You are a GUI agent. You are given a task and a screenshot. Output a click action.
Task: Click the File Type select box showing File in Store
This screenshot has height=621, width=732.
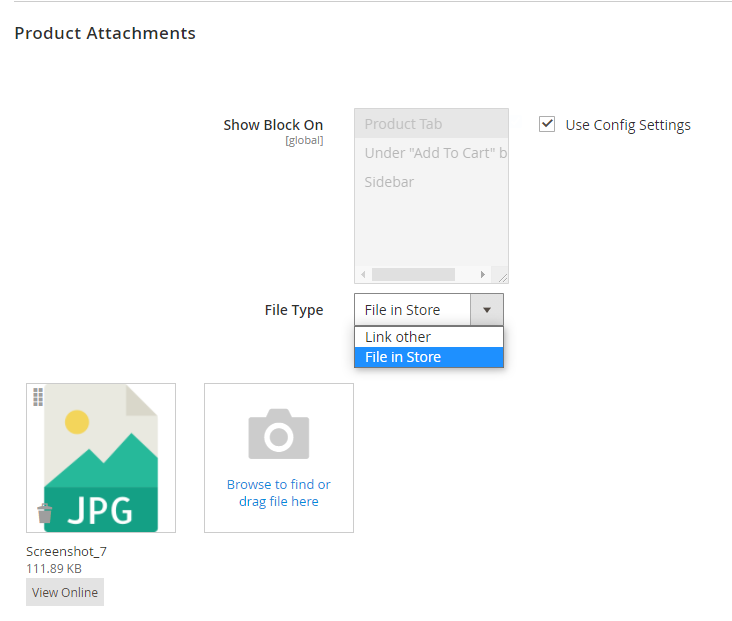(x=412, y=310)
